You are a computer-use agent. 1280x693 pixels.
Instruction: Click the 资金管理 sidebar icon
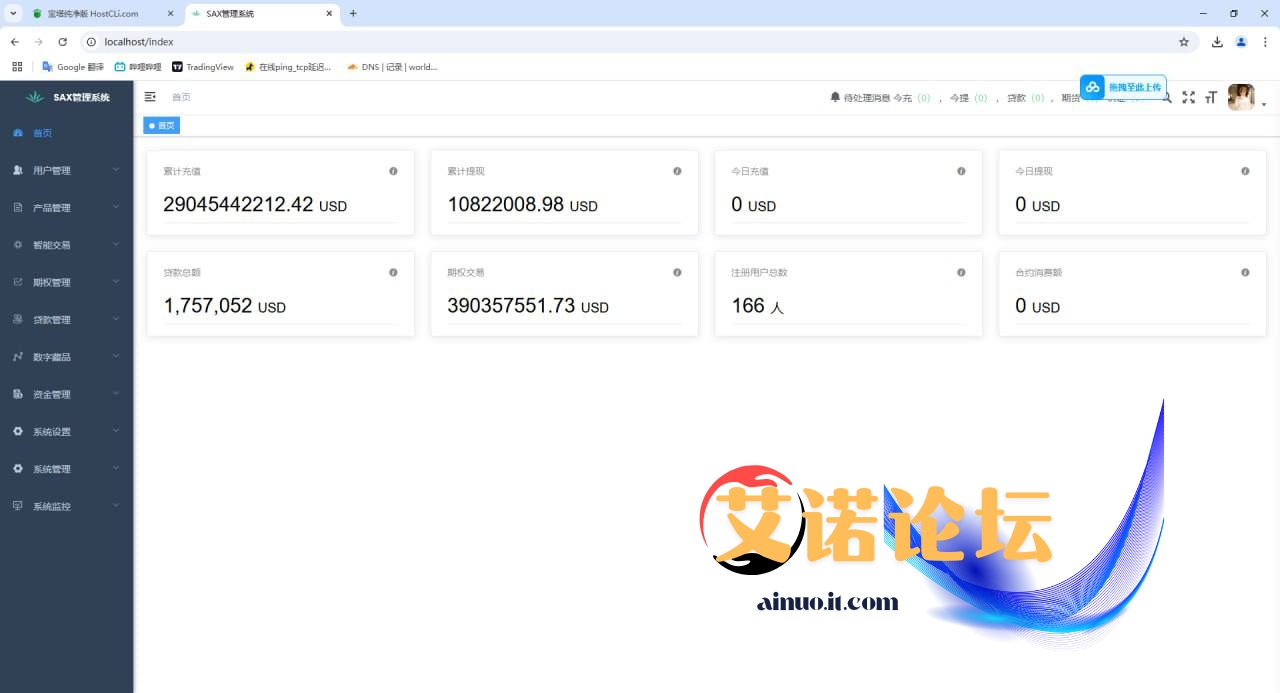coord(18,394)
